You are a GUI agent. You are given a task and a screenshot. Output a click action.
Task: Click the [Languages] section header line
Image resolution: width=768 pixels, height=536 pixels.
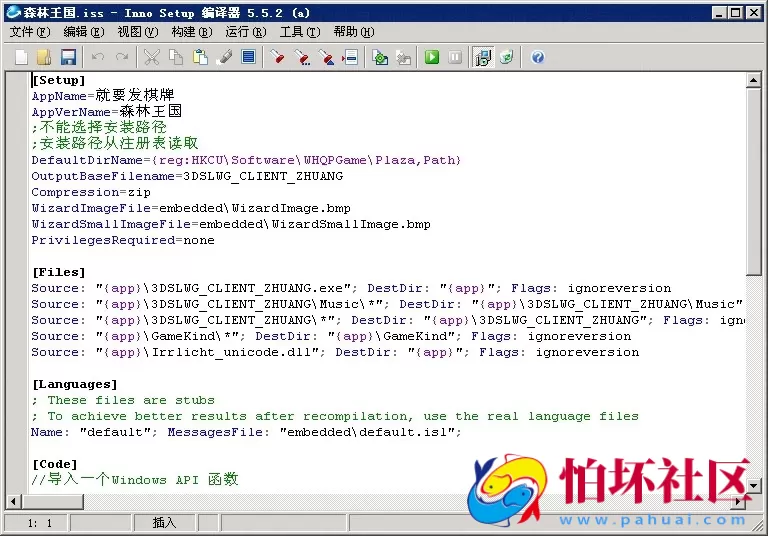[x=74, y=384]
